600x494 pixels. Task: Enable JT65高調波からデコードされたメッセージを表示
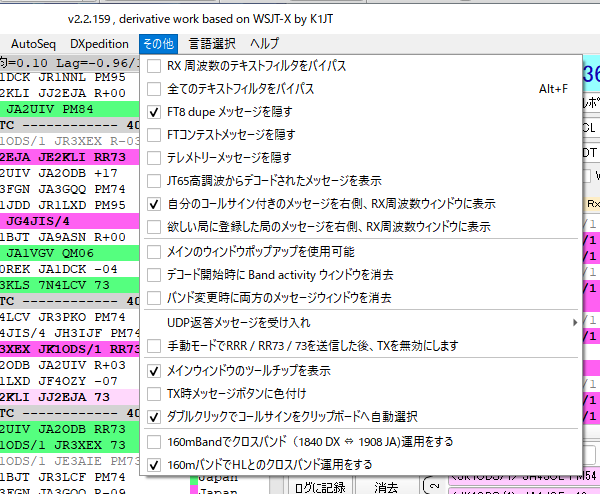(361, 181)
